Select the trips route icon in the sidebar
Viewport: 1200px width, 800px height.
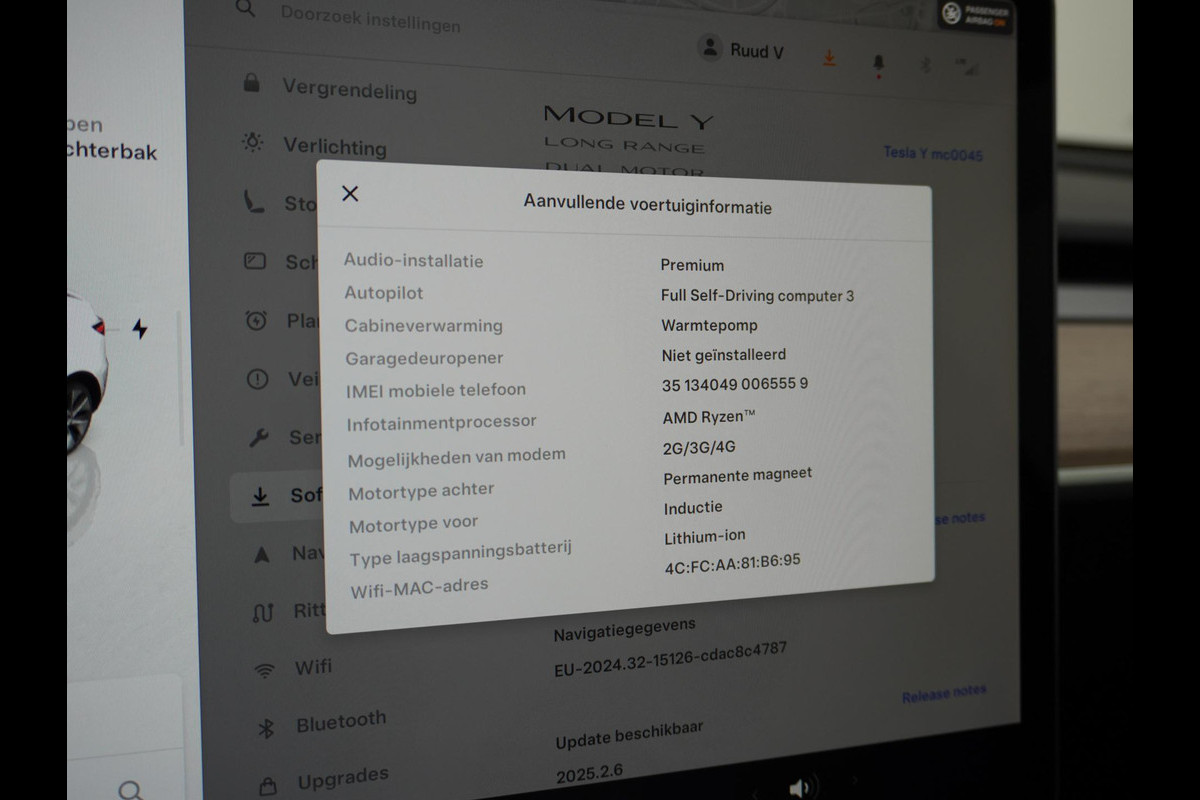[x=263, y=612]
